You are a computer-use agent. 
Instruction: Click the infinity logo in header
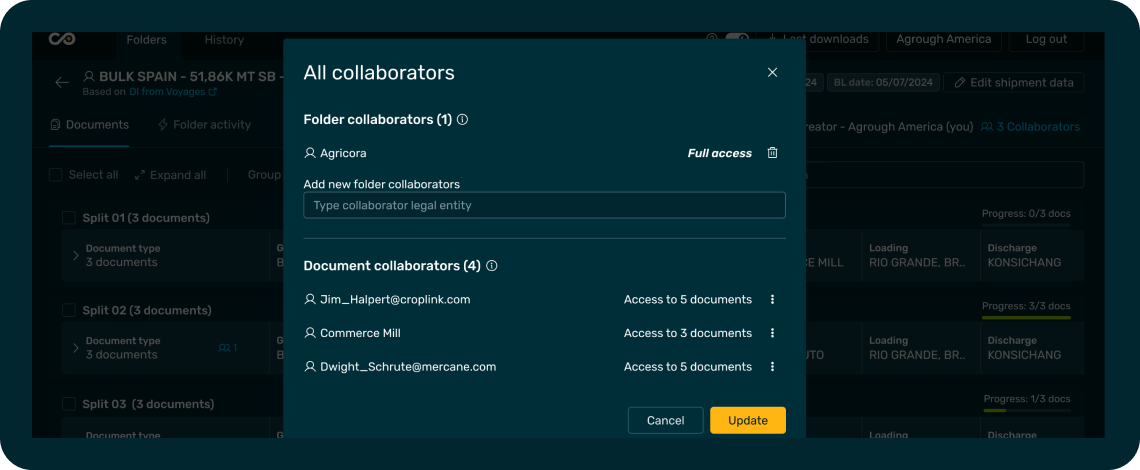(x=62, y=39)
